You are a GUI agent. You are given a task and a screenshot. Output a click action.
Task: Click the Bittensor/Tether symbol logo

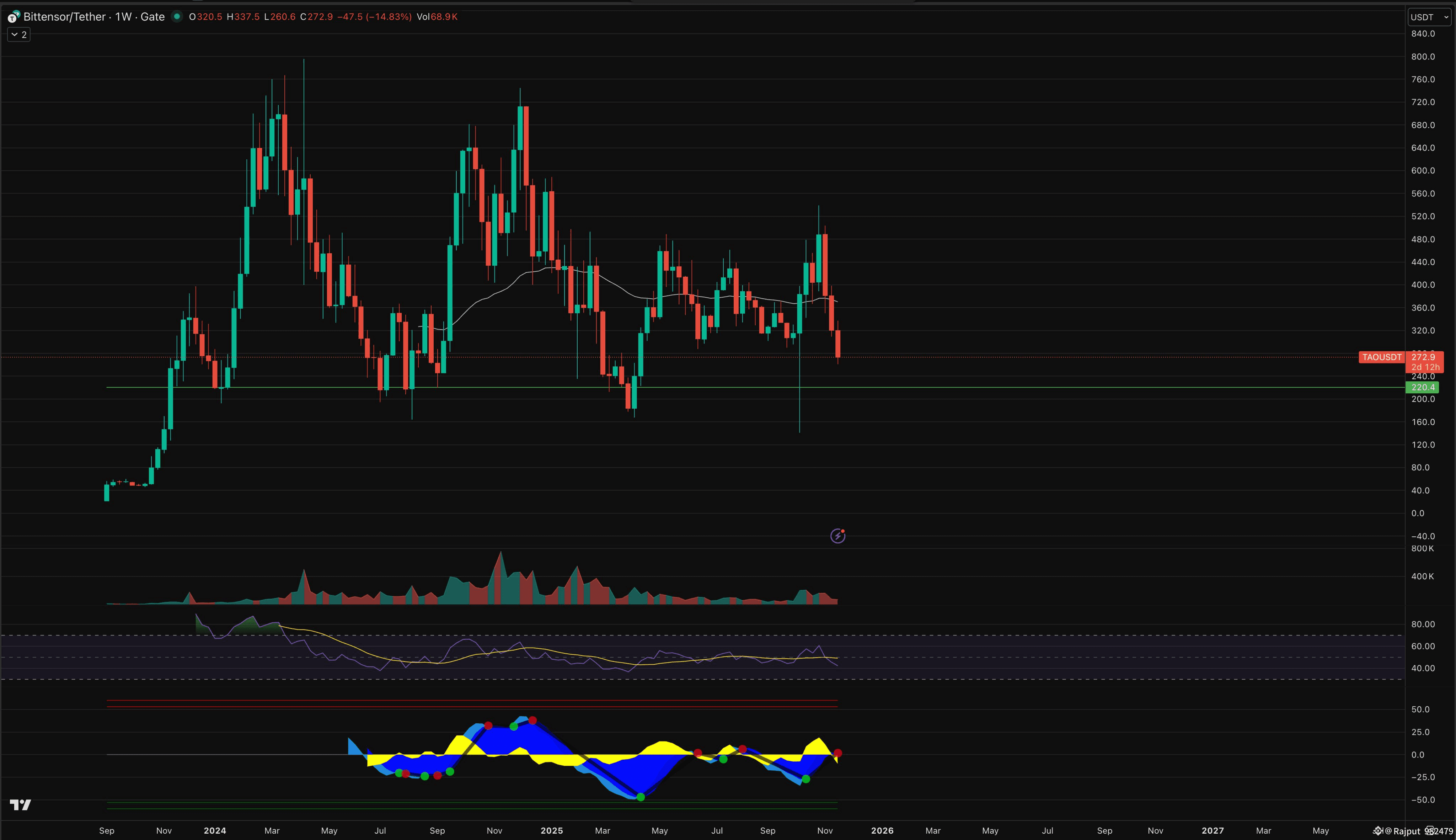tap(13, 17)
